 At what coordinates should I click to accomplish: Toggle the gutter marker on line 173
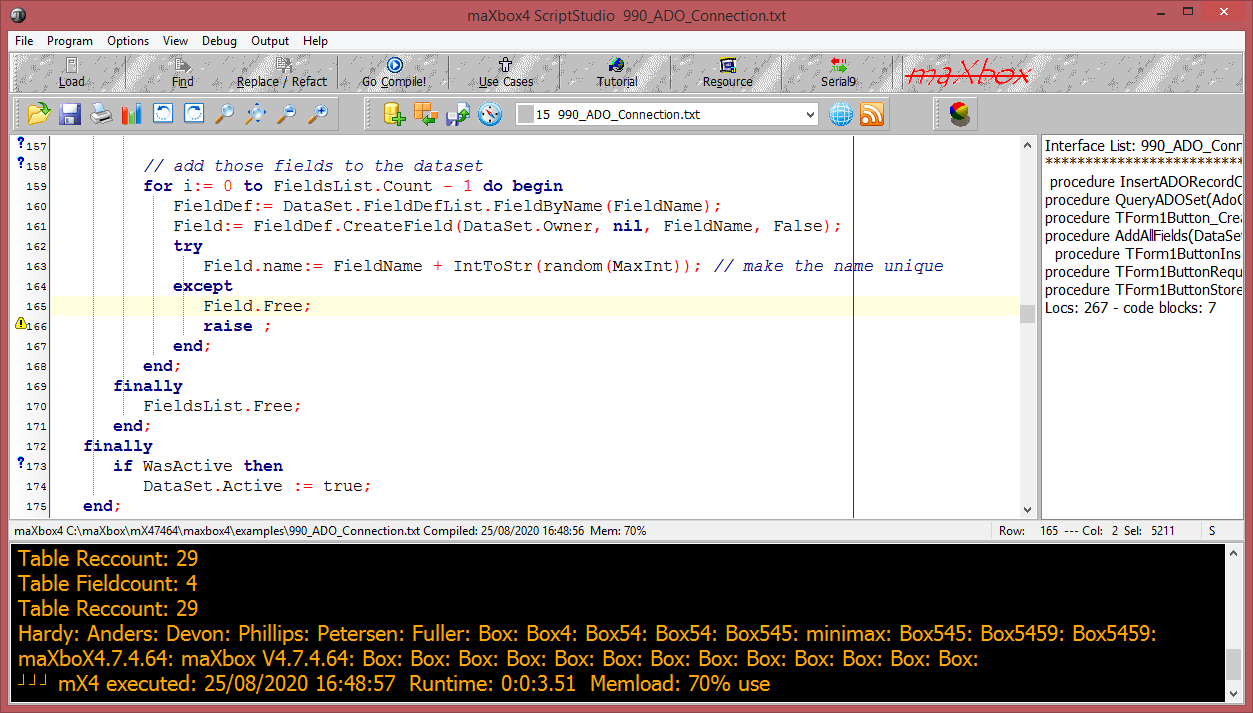[x=21, y=464]
